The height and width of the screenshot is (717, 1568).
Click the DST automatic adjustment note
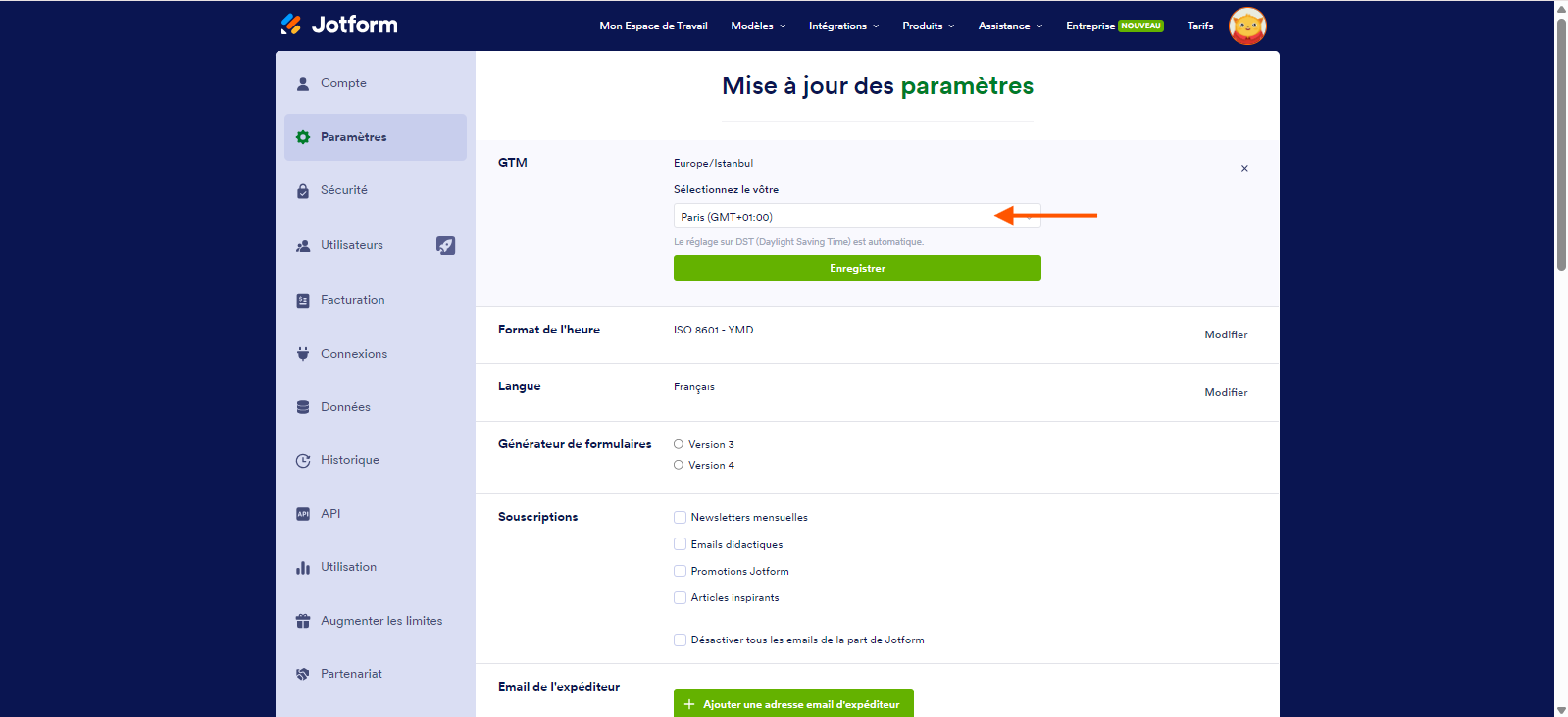798,242
